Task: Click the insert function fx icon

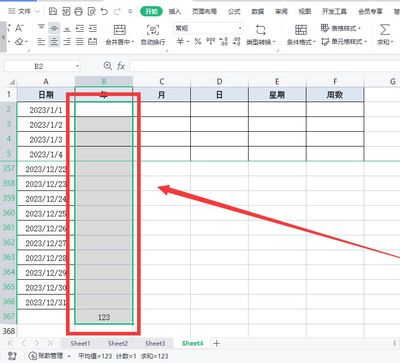Action: point(121,66)
